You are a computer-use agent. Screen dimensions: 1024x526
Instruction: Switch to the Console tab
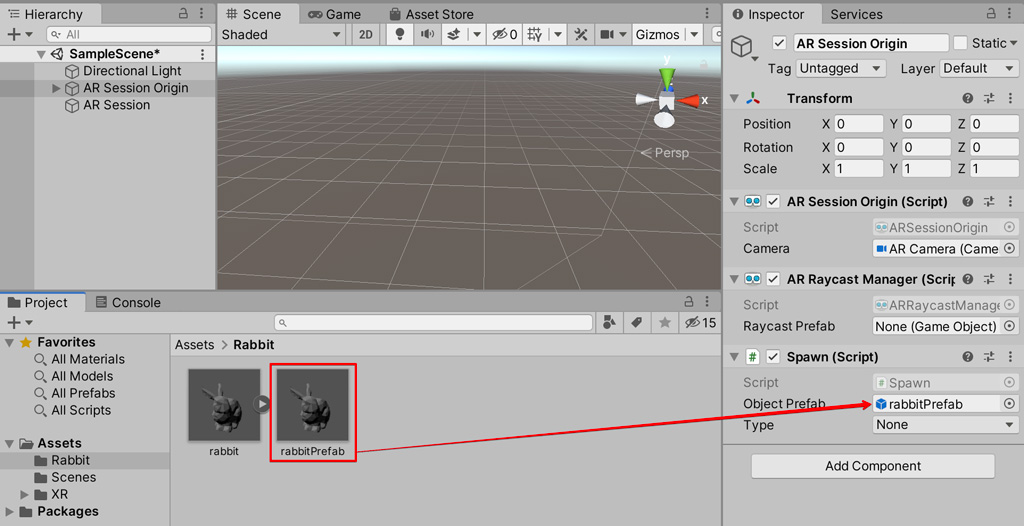coord(128,303)
